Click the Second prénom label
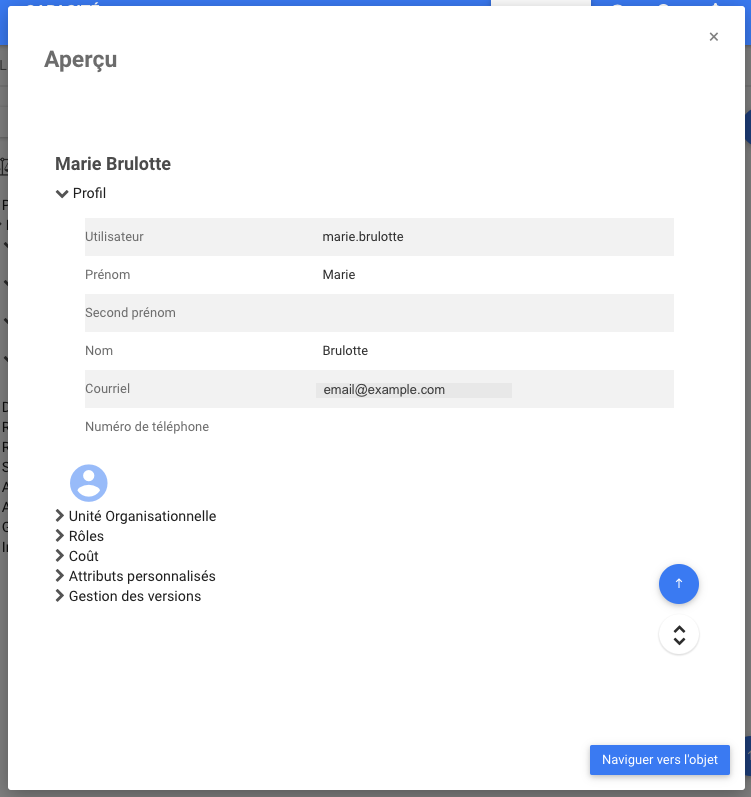 coord(130,312)
